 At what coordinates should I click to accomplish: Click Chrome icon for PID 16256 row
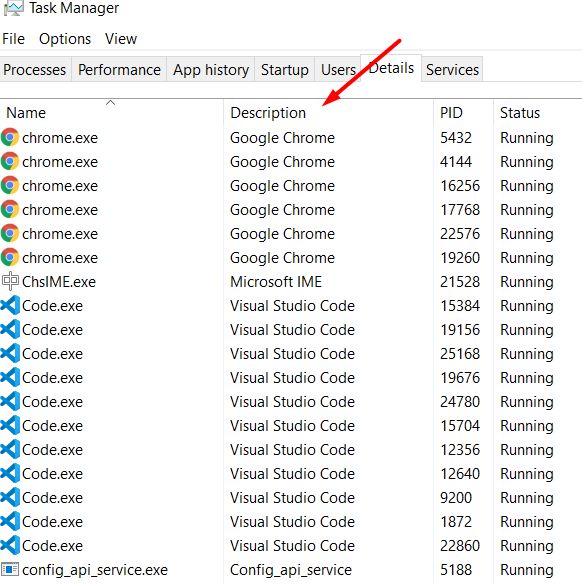[x=10, y=185]
